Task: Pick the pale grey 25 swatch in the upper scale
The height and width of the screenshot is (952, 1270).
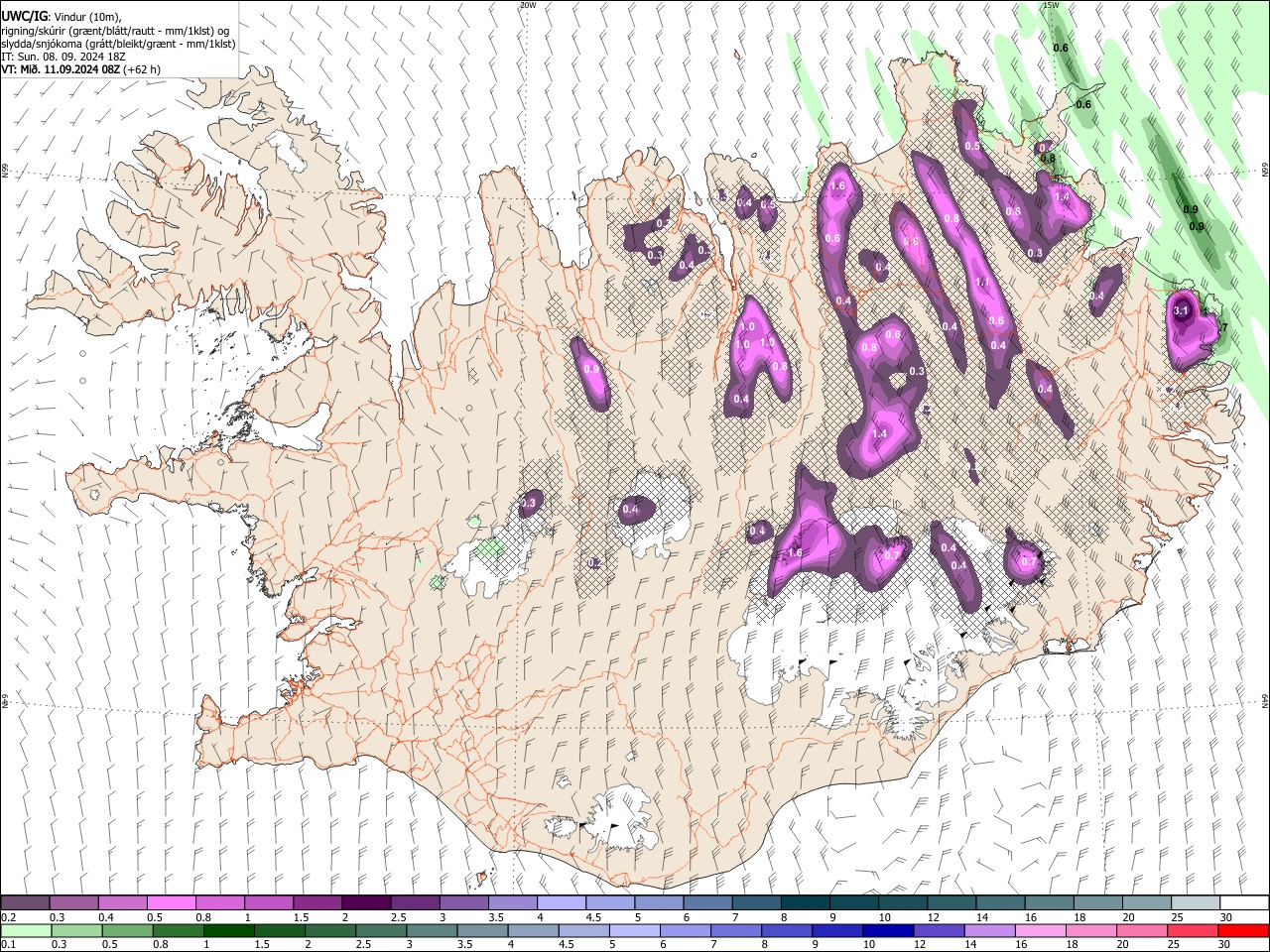Action: click(1195, 902)
